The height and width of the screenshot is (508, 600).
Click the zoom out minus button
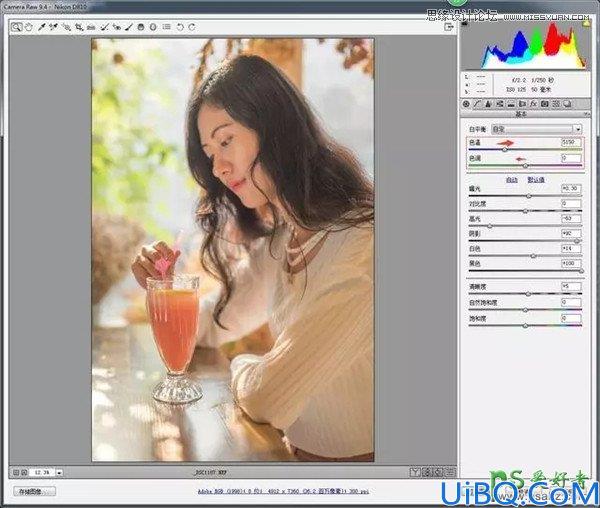16,473
